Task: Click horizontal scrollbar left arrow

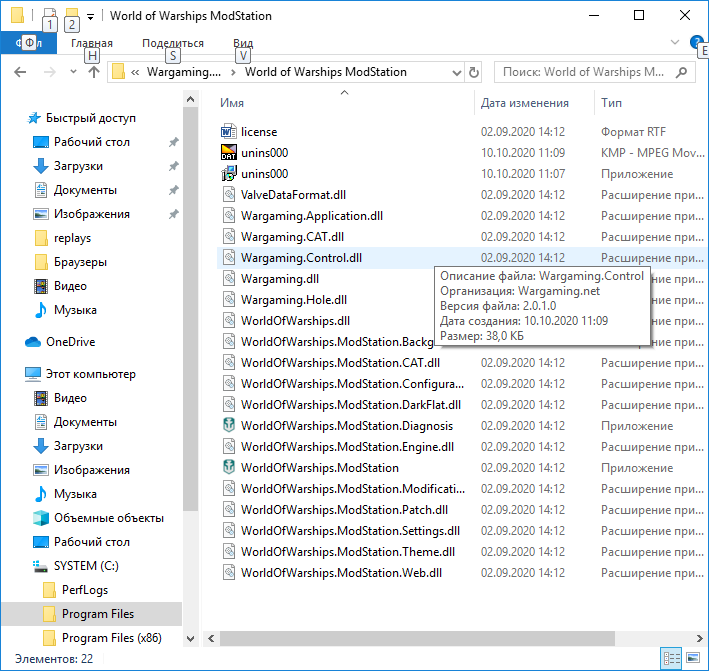Action: tap(211, 638)
